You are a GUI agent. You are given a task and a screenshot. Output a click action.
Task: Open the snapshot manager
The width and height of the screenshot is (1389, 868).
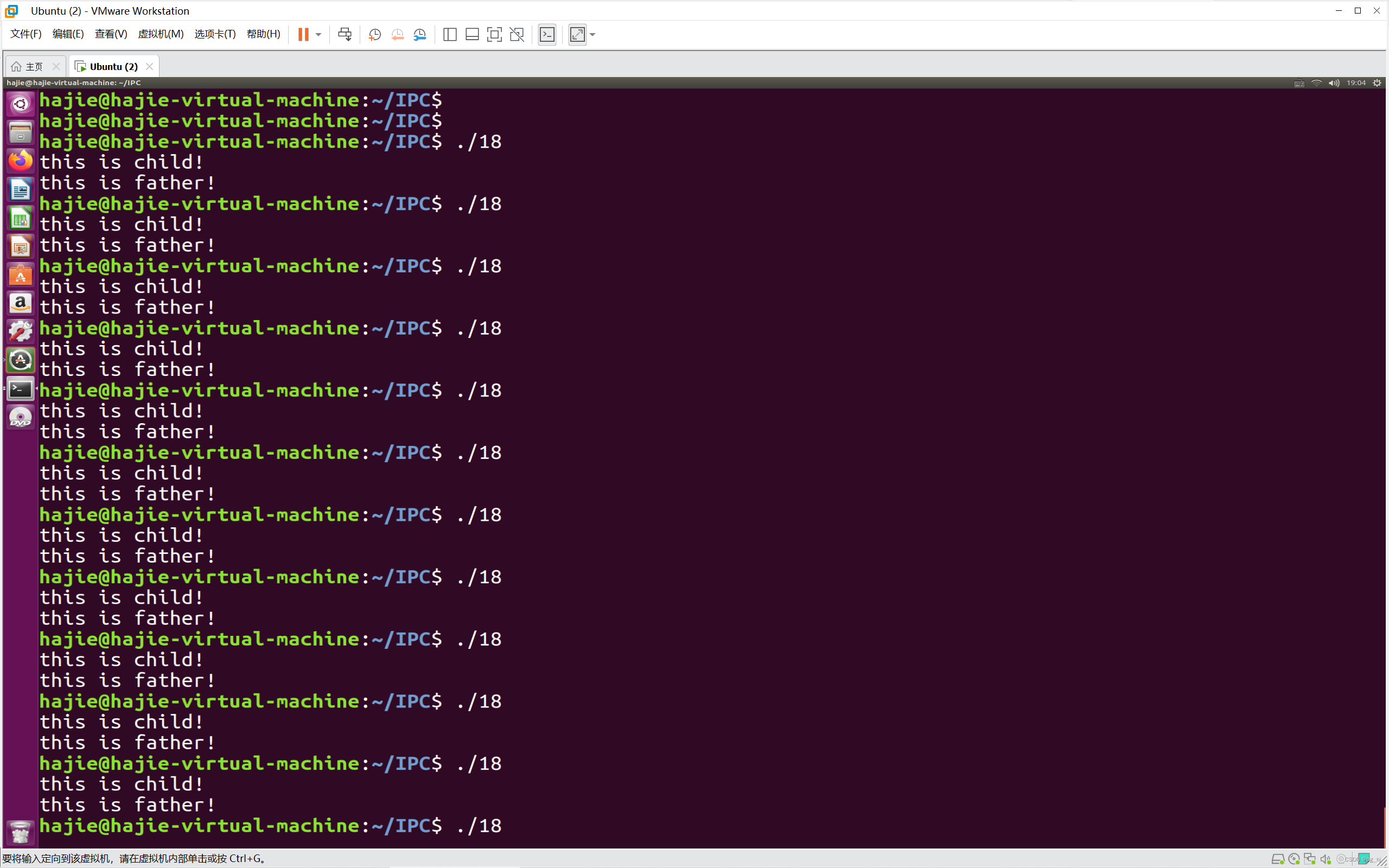(x=420, y=34)
